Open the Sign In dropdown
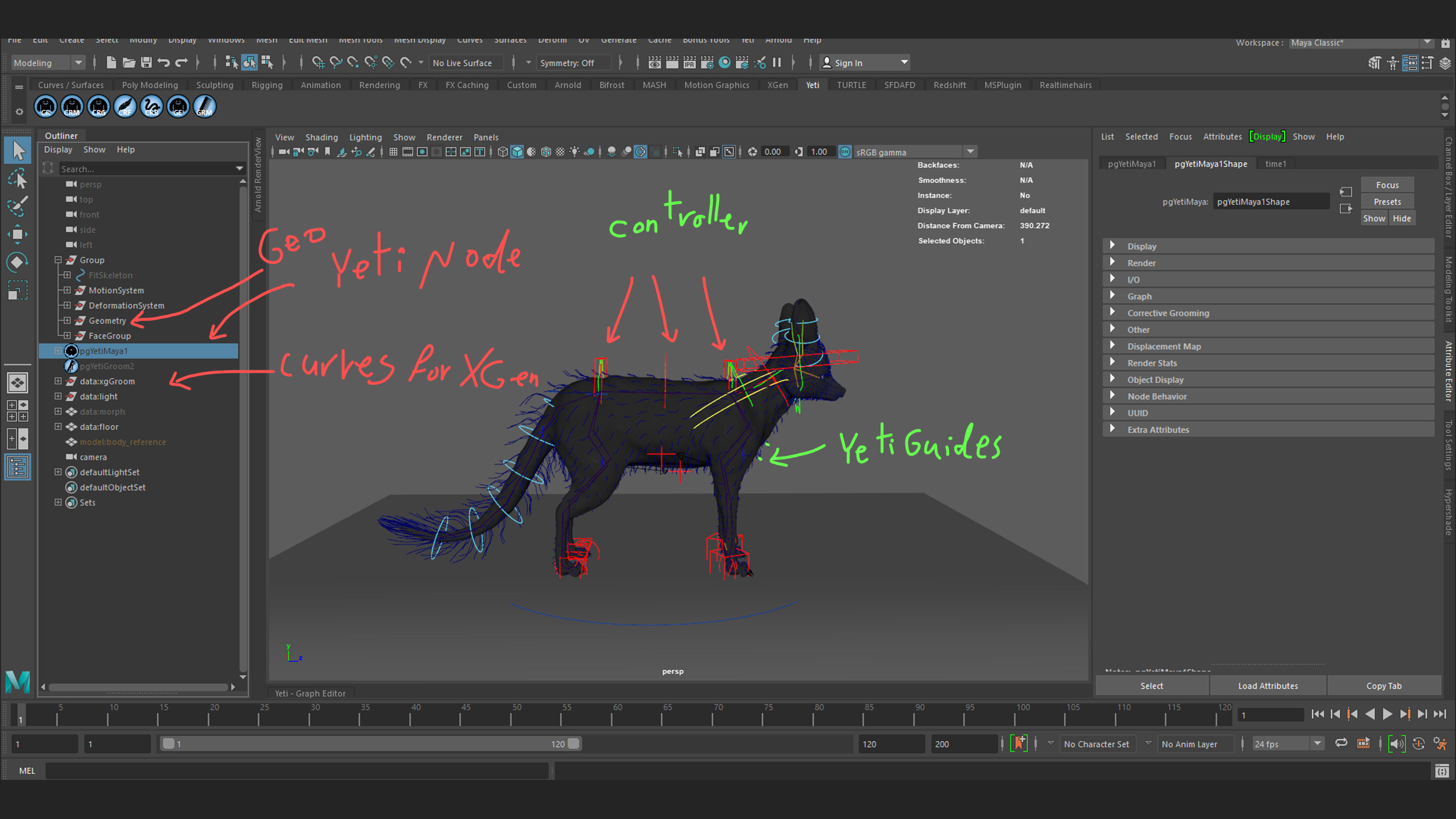The image size is (1456, 819). pyautogui.click(x=865, y=63)
